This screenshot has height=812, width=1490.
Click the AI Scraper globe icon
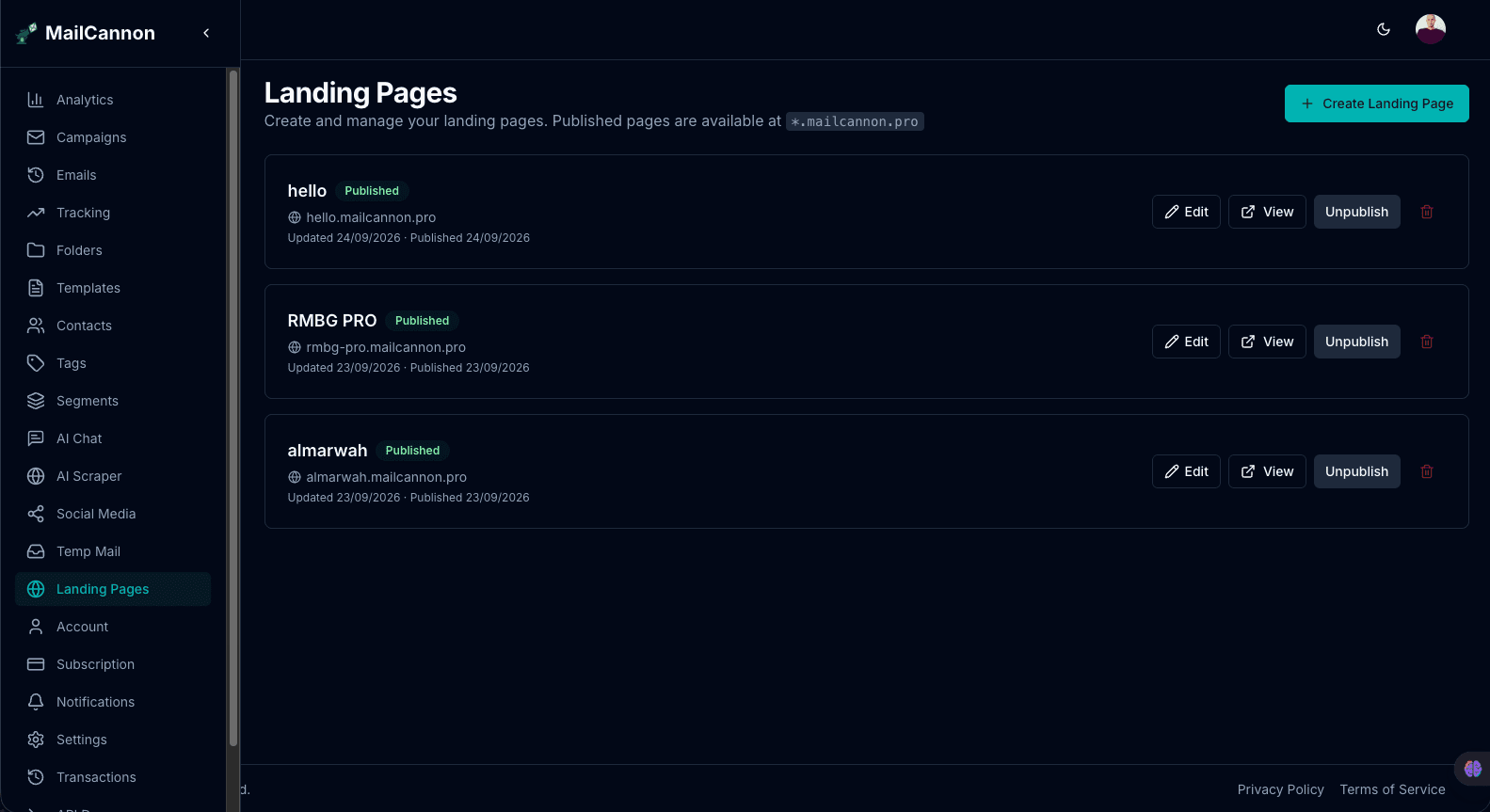coord(36,476)
